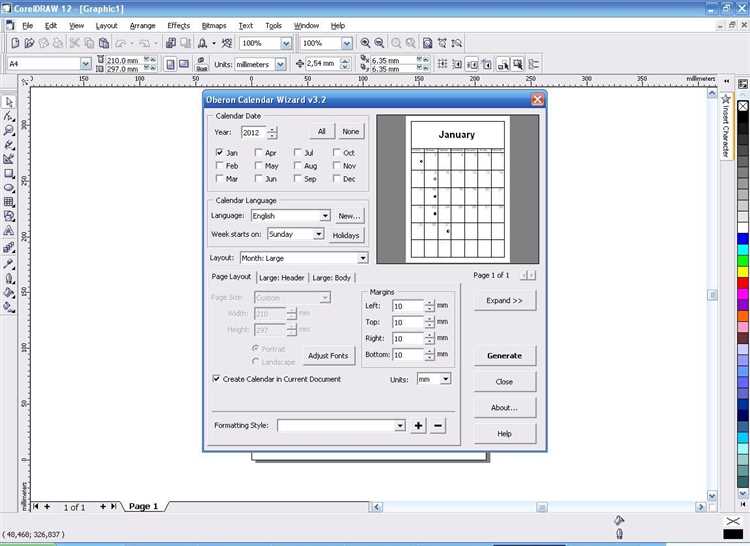Click the January calendar preview thumbnail

coord(457,189)
